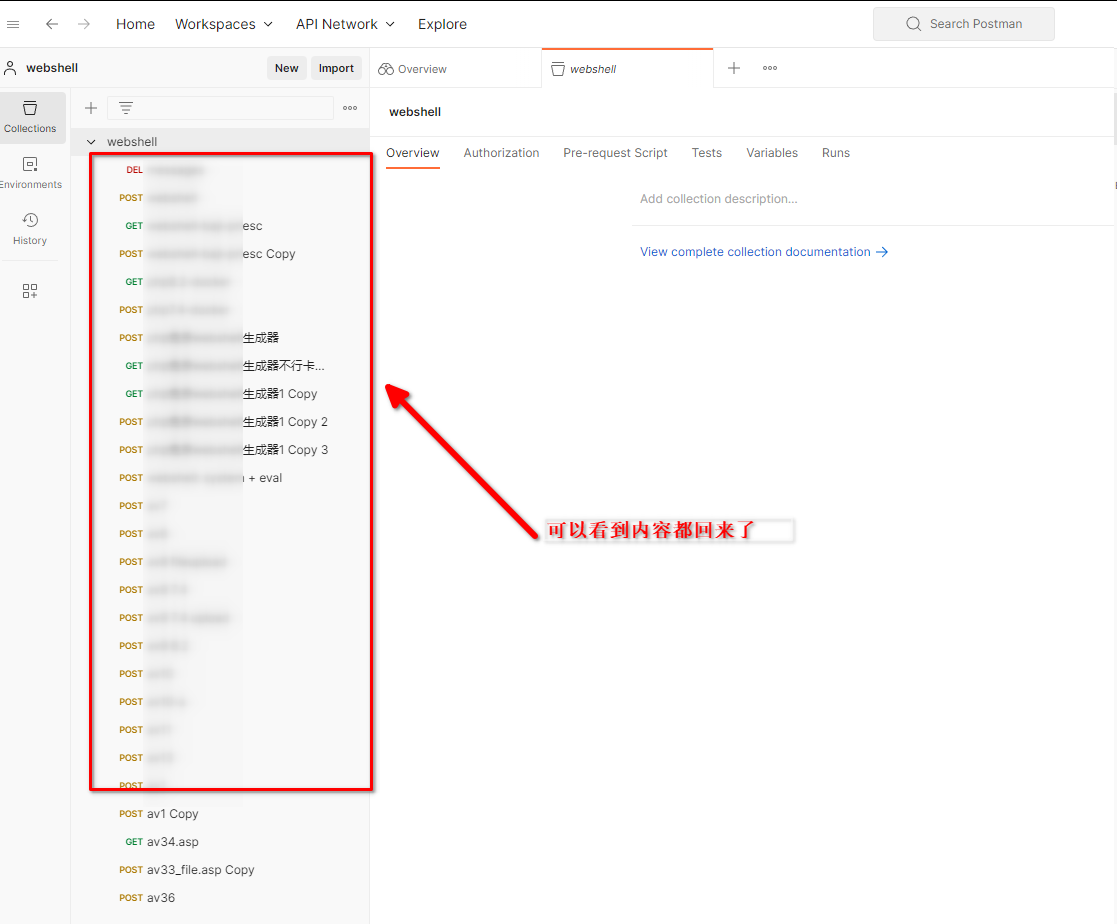Open a new tab with plus icon

tap(734, 68)
